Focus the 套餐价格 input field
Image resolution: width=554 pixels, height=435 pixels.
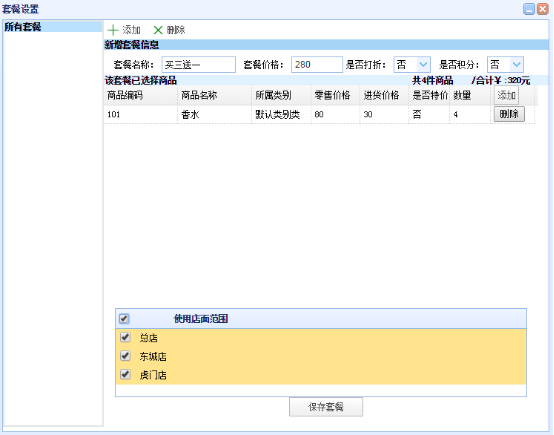[x=317, y=65]
